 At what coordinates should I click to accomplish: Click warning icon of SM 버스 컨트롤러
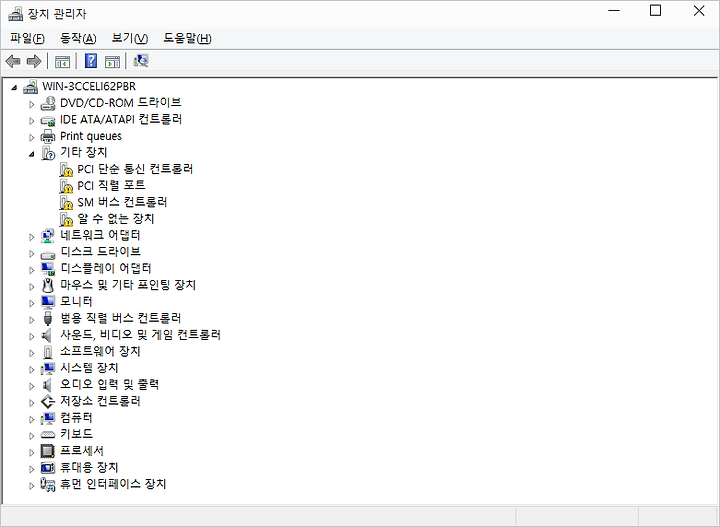[66, 202]
